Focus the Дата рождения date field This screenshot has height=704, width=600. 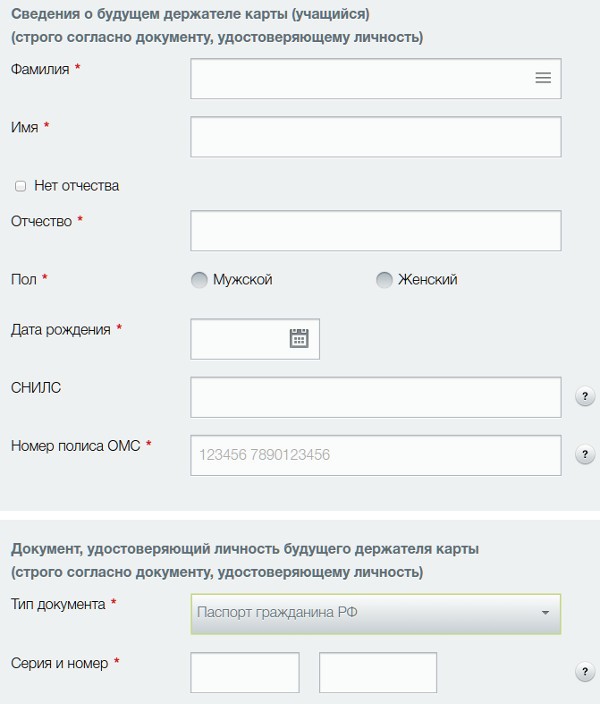[x=255, y=339]
